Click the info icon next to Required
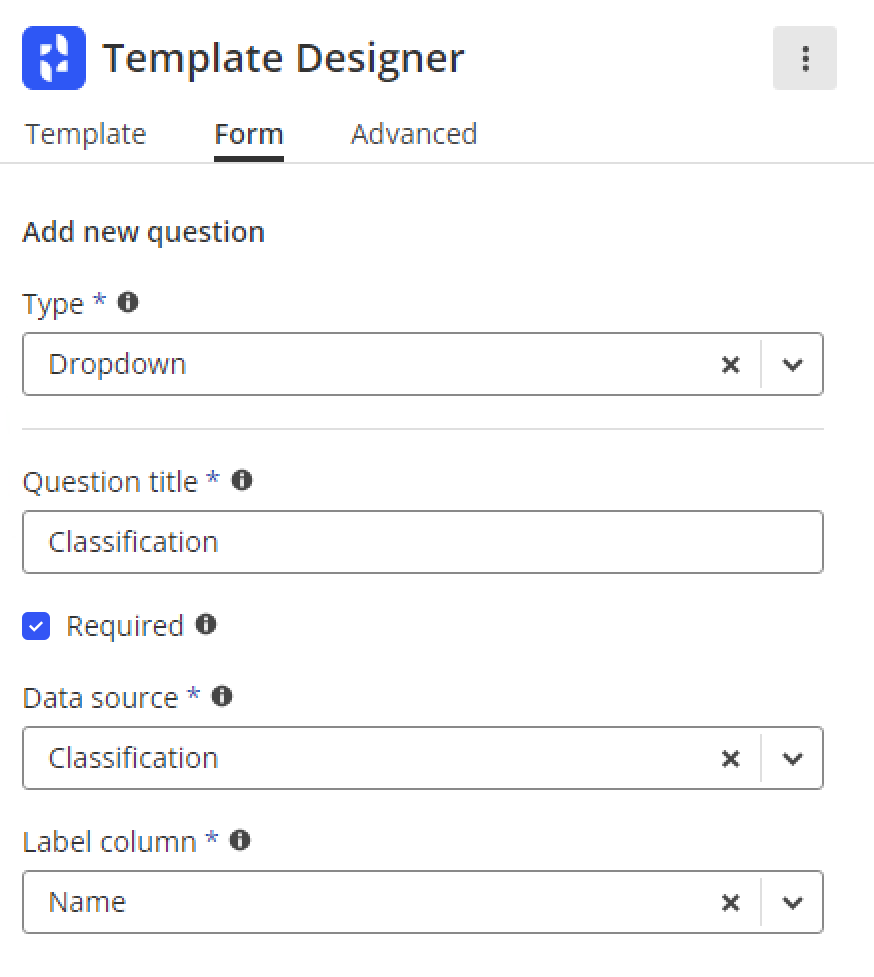This screenshot has height=977, width=874. tap(206, 624)
